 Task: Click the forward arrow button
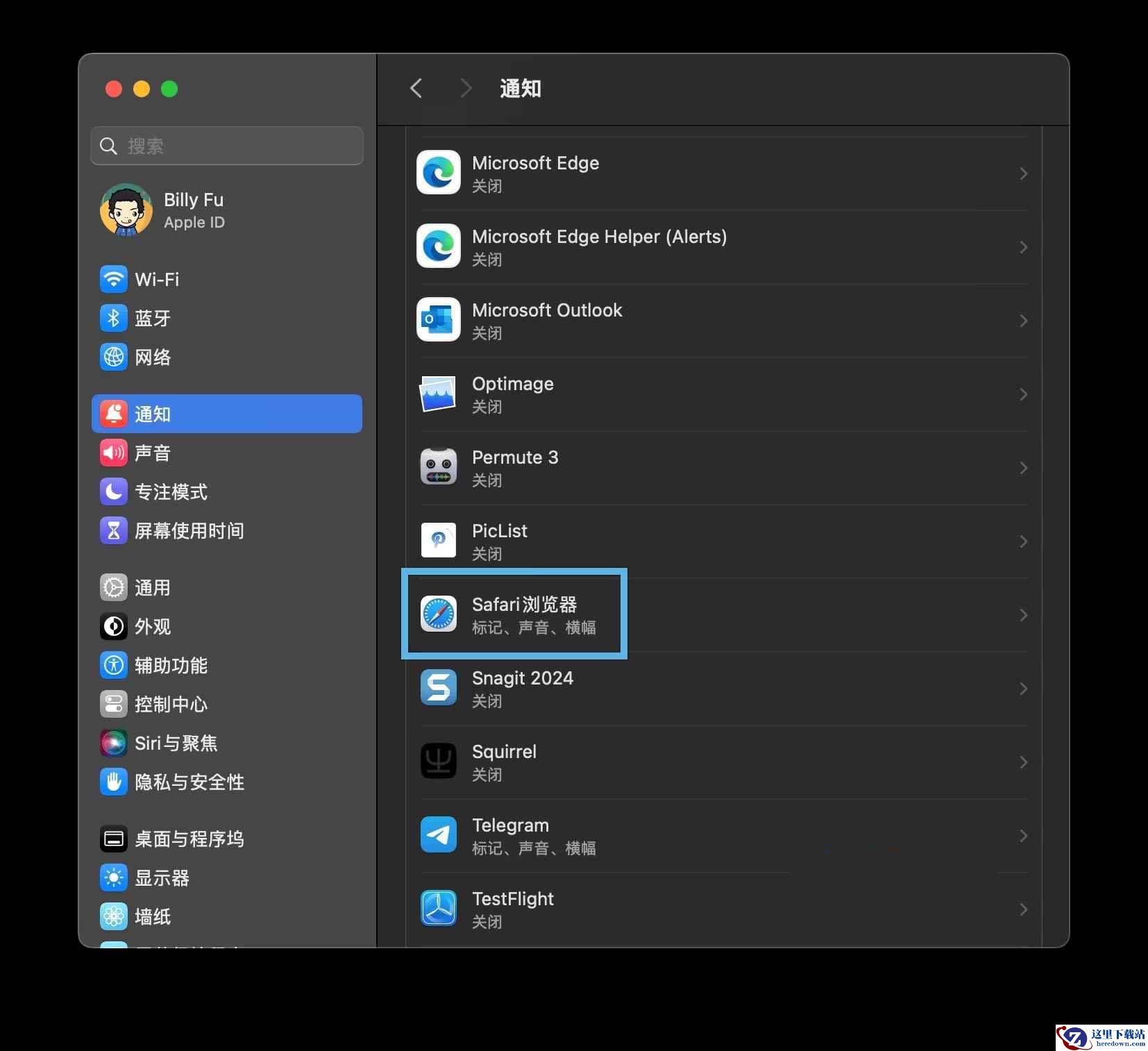[x=466, y=88]
